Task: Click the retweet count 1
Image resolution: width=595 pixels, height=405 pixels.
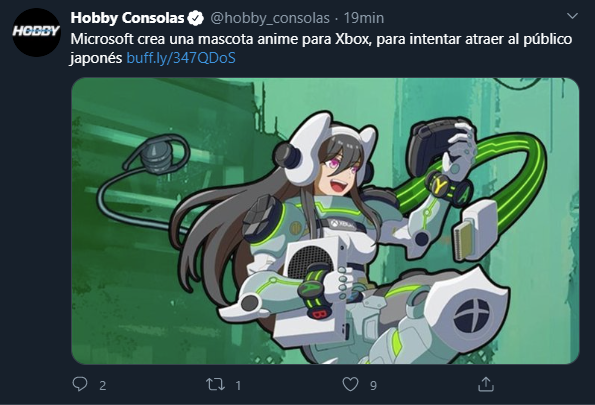Action: 238,386
